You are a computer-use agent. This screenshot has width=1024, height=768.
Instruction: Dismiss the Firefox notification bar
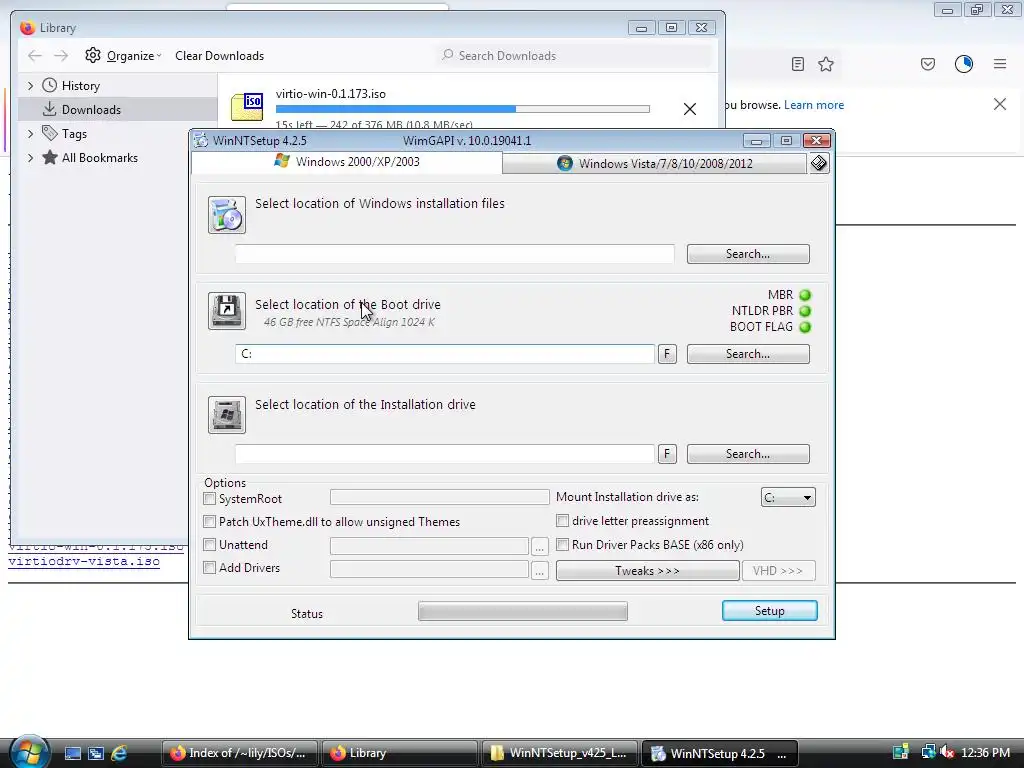pos(1000,104)
